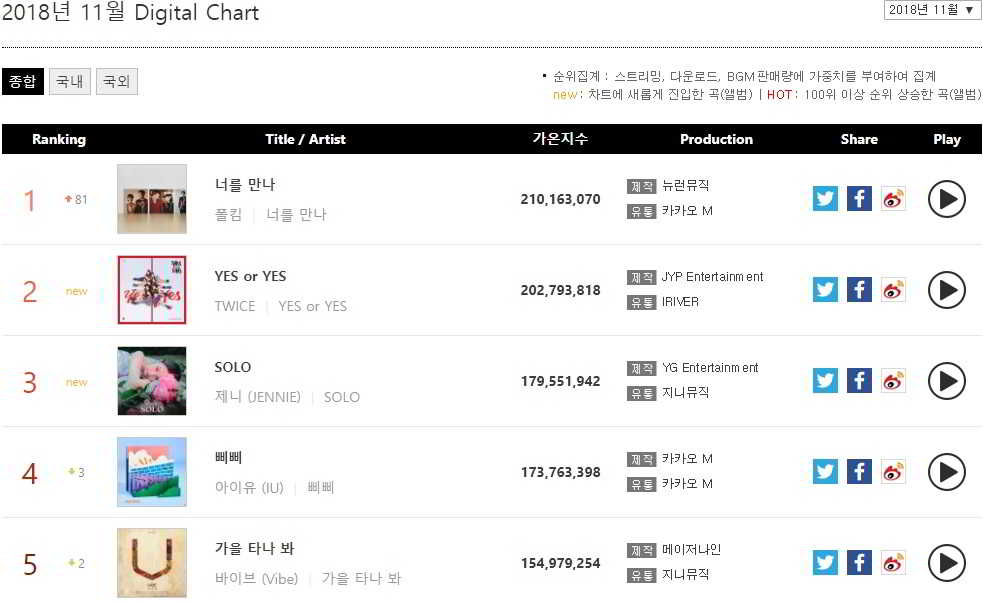
Task: Play the rank 1 song 너를 만나
Action: (x=946, y=199)
